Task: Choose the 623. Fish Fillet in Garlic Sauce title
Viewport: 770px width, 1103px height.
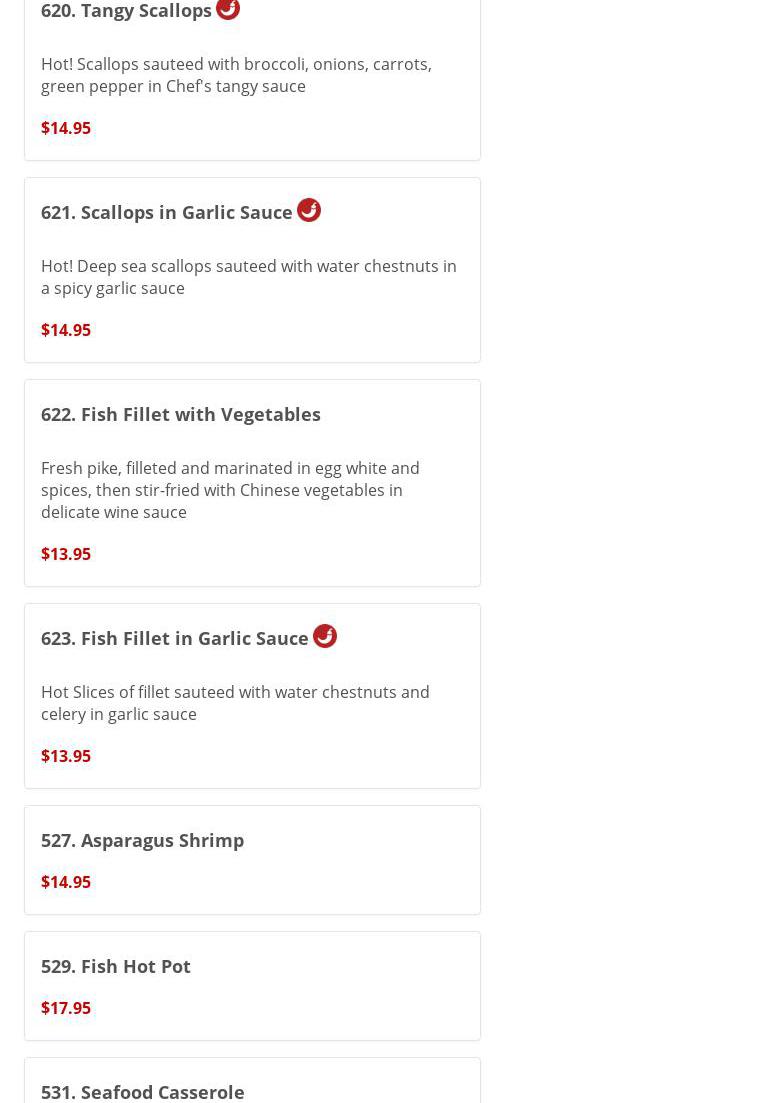Action: coord(174,638)
